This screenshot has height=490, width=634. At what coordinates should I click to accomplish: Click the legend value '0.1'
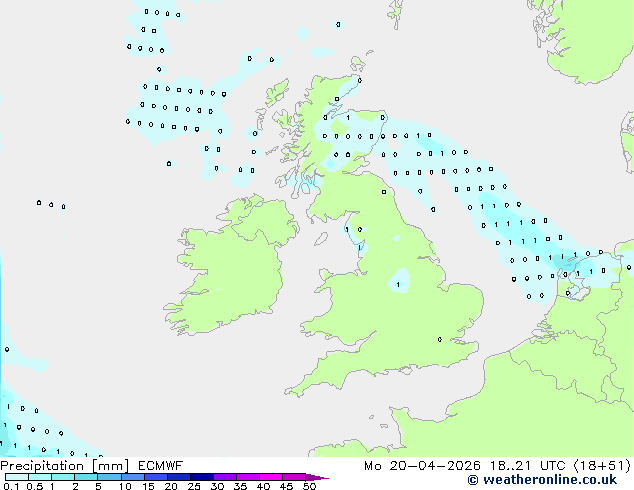11,486
